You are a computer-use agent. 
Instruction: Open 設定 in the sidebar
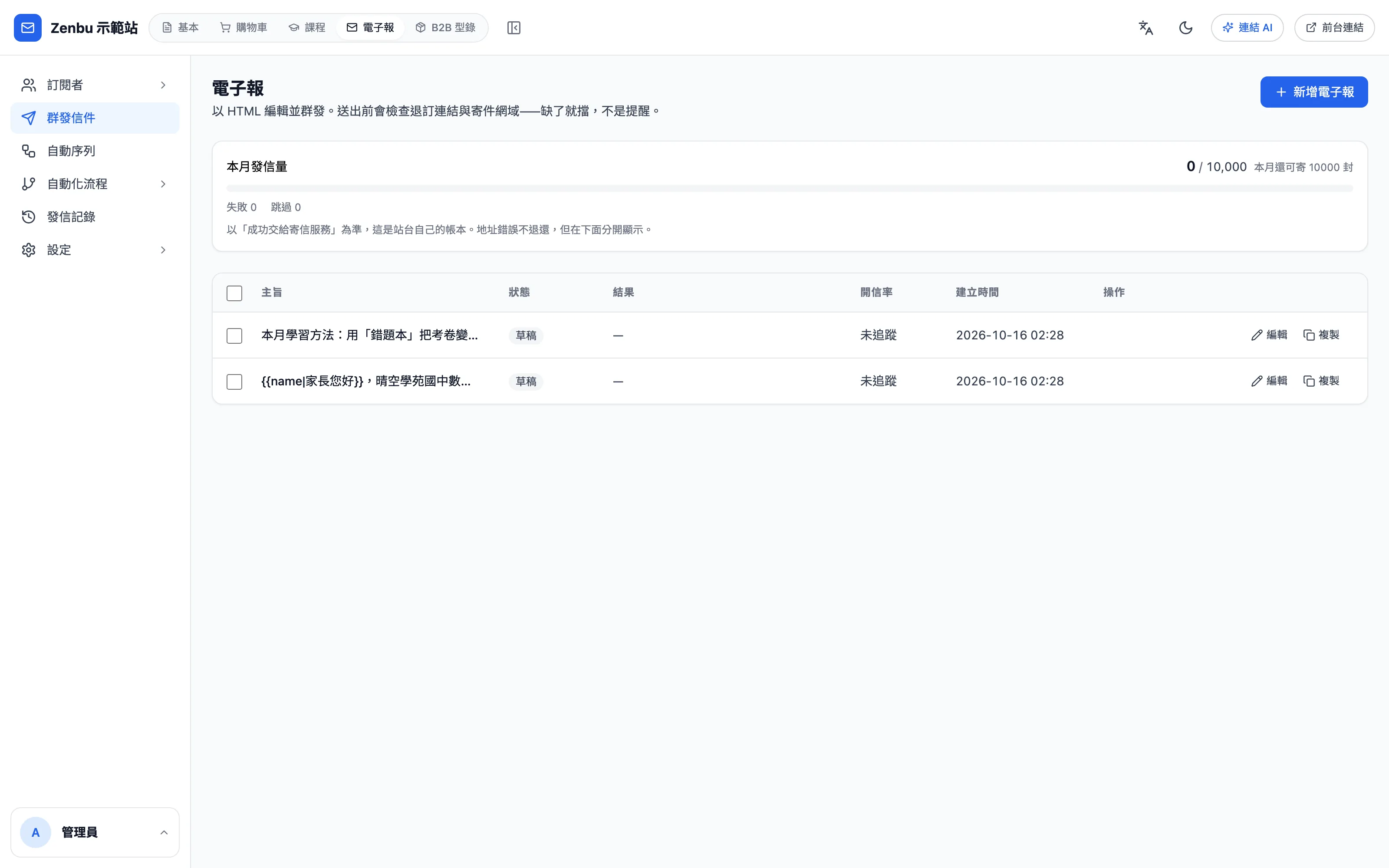(x=95, y=250)
